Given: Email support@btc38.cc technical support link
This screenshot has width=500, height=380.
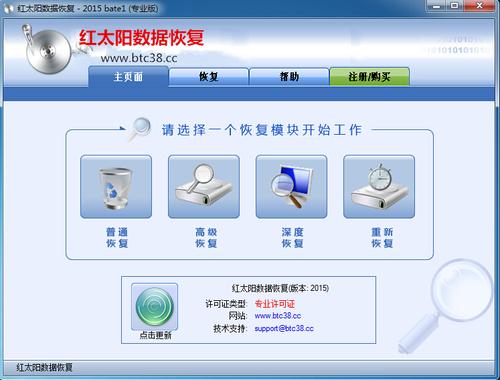Looking at the screenshot, I should coord(284,328).
